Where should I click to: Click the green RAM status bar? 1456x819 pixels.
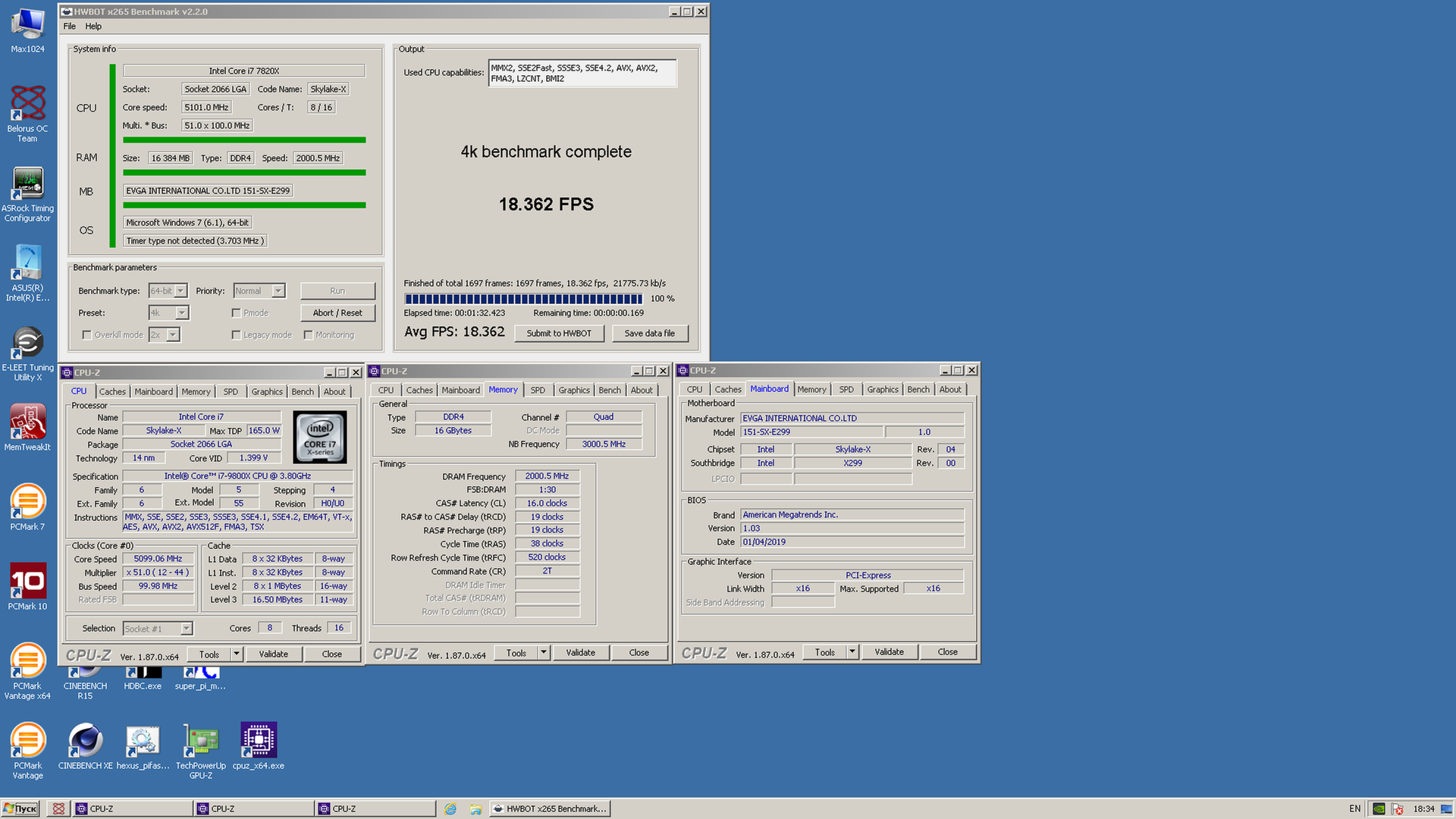point(244,173)
